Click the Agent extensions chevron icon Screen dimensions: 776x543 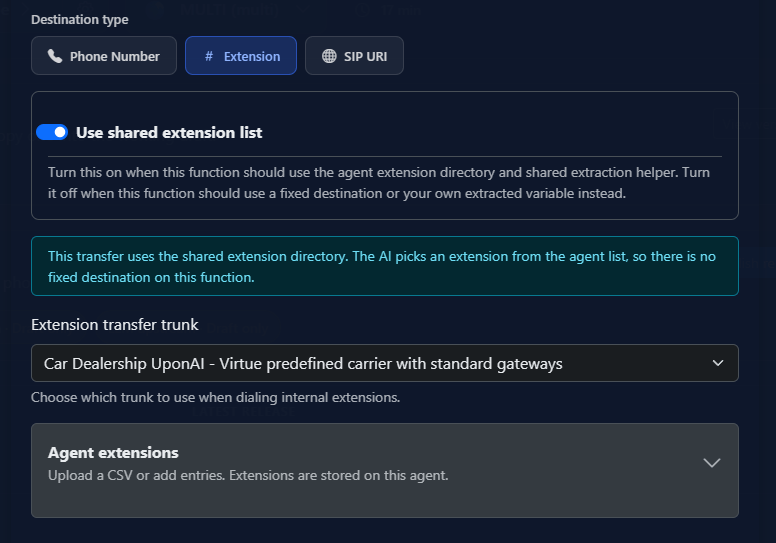click(x=712, y=463)
